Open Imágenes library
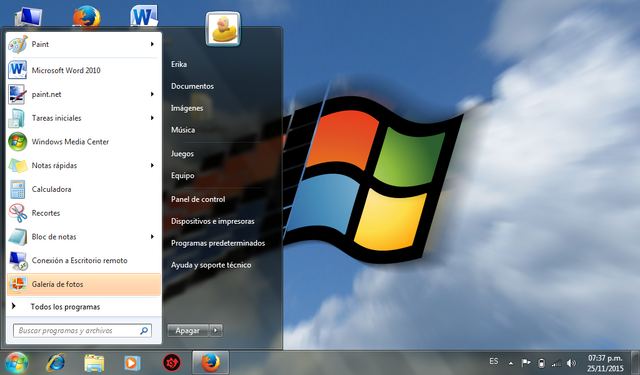The image size is (640, 375). (187, 108)
